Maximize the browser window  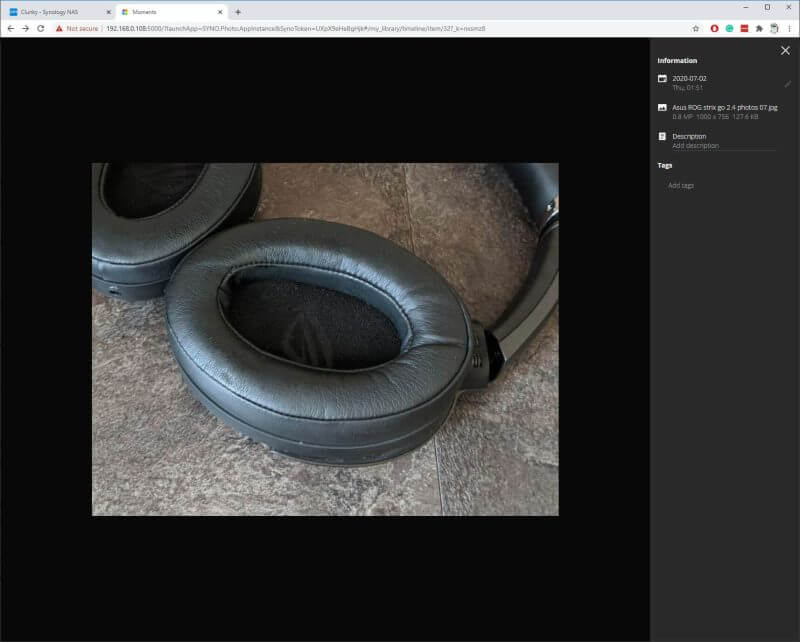click(x=767, y=7)
